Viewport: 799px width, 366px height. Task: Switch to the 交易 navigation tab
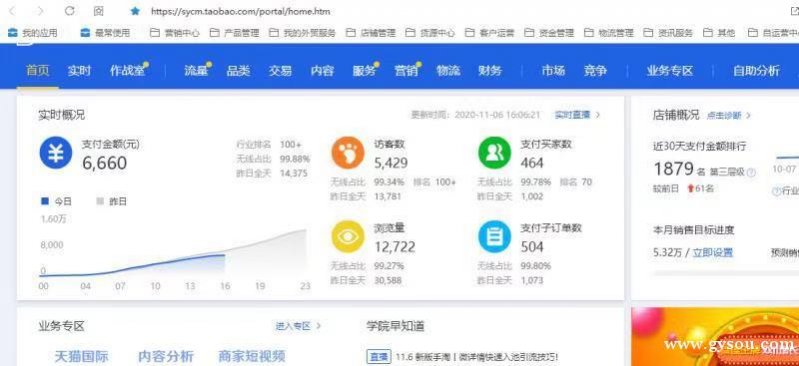coord(280,71)
